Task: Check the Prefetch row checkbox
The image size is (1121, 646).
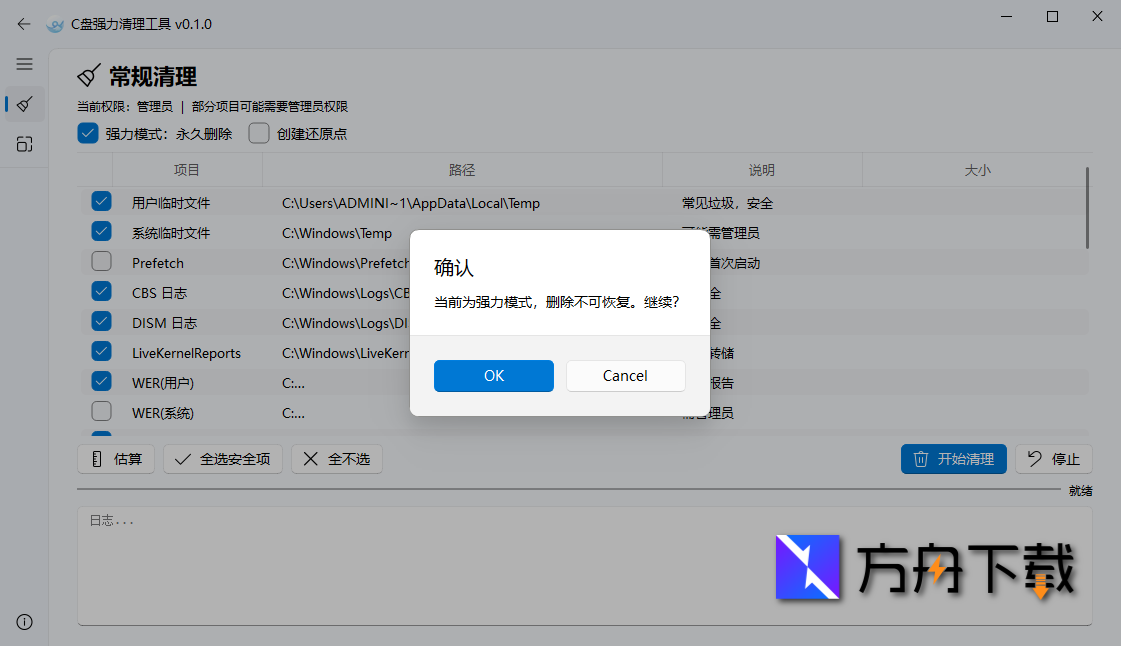Action: point(101,261)
